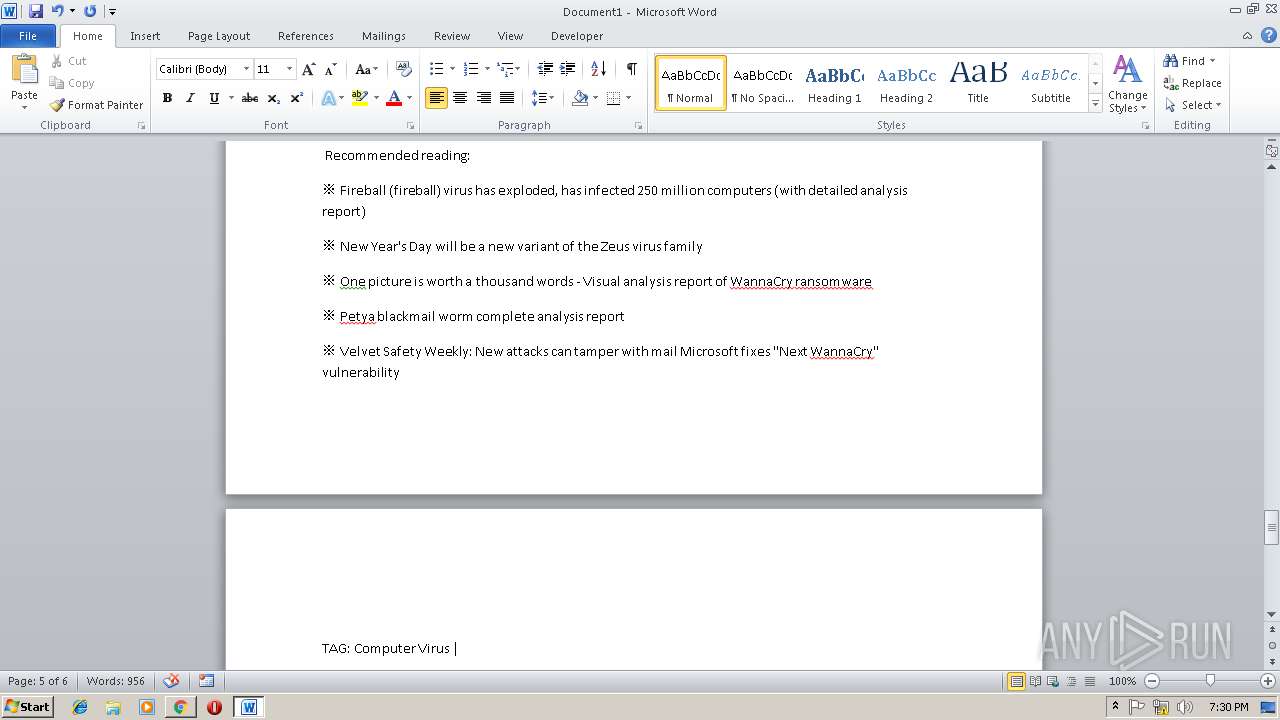
Task: Check spelling errors icon in status bar
Action: point(171,681)
